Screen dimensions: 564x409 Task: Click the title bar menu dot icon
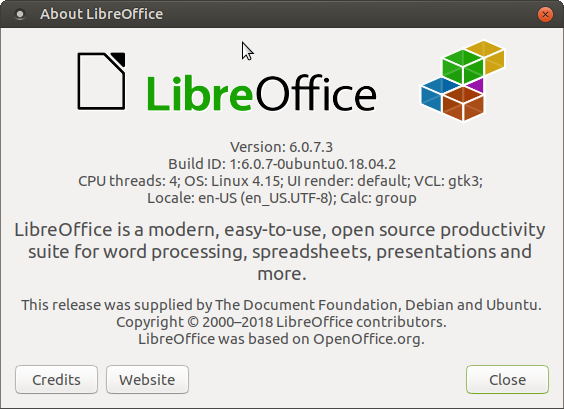click(20, 14)
